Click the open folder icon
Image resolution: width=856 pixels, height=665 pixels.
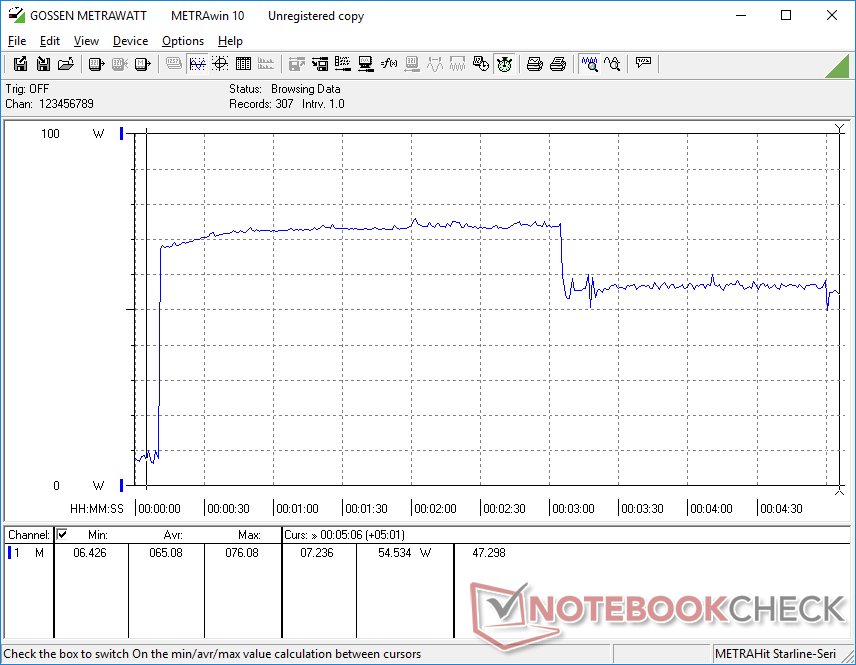(66, 64)
